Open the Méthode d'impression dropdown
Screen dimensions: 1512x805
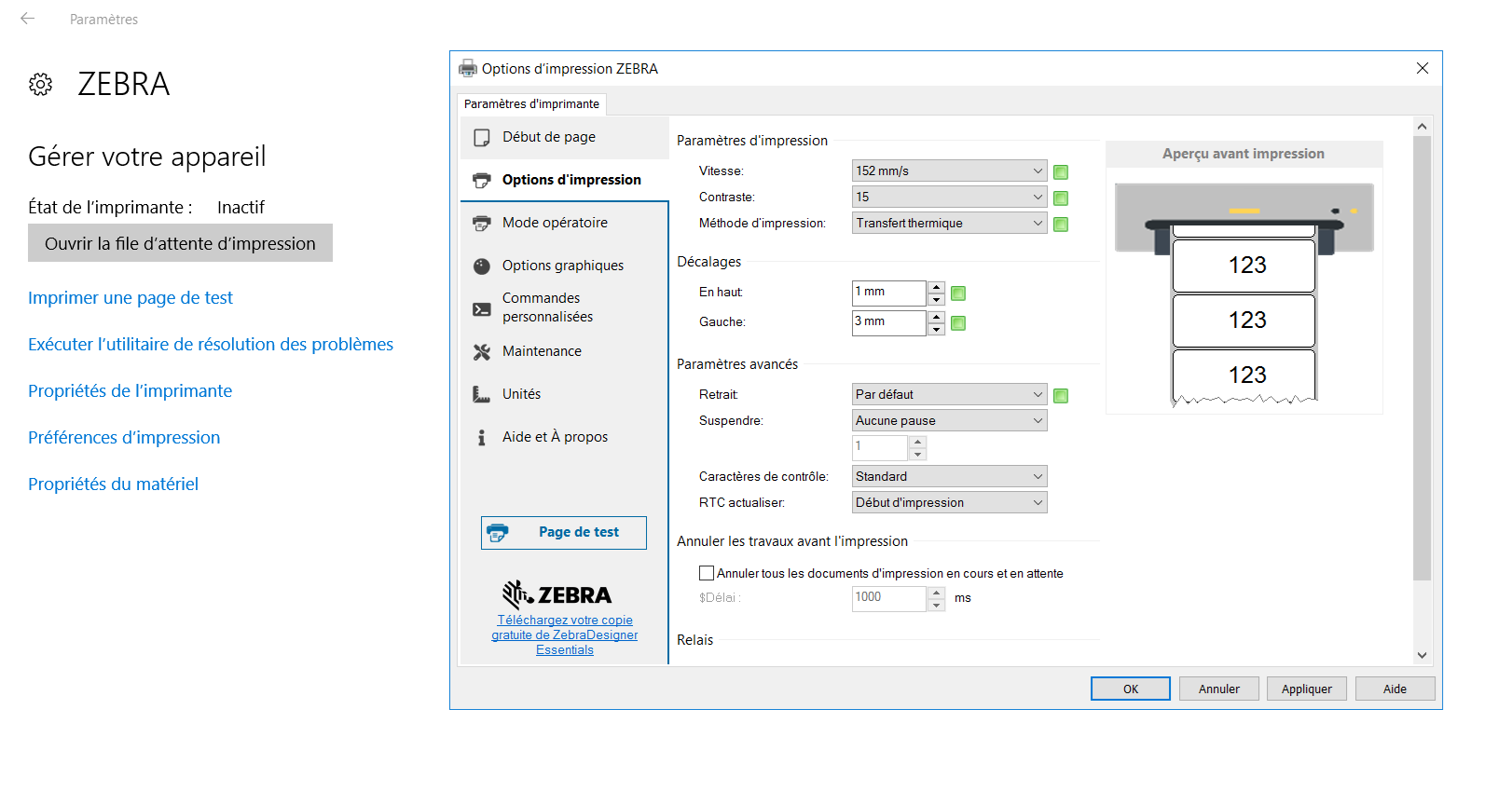tap(949, 223)
